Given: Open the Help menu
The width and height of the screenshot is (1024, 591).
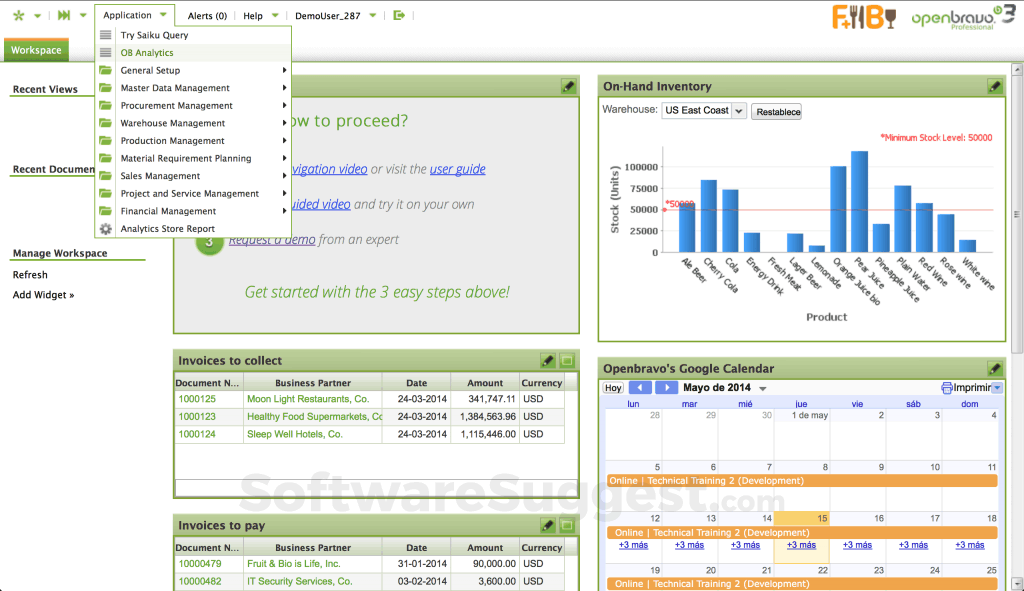Looking at the screenshot, I should tap(253, 15).
